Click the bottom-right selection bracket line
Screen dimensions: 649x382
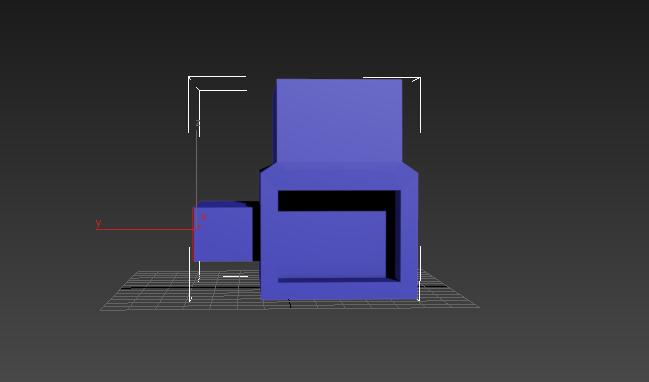click(x=420, y=273)
